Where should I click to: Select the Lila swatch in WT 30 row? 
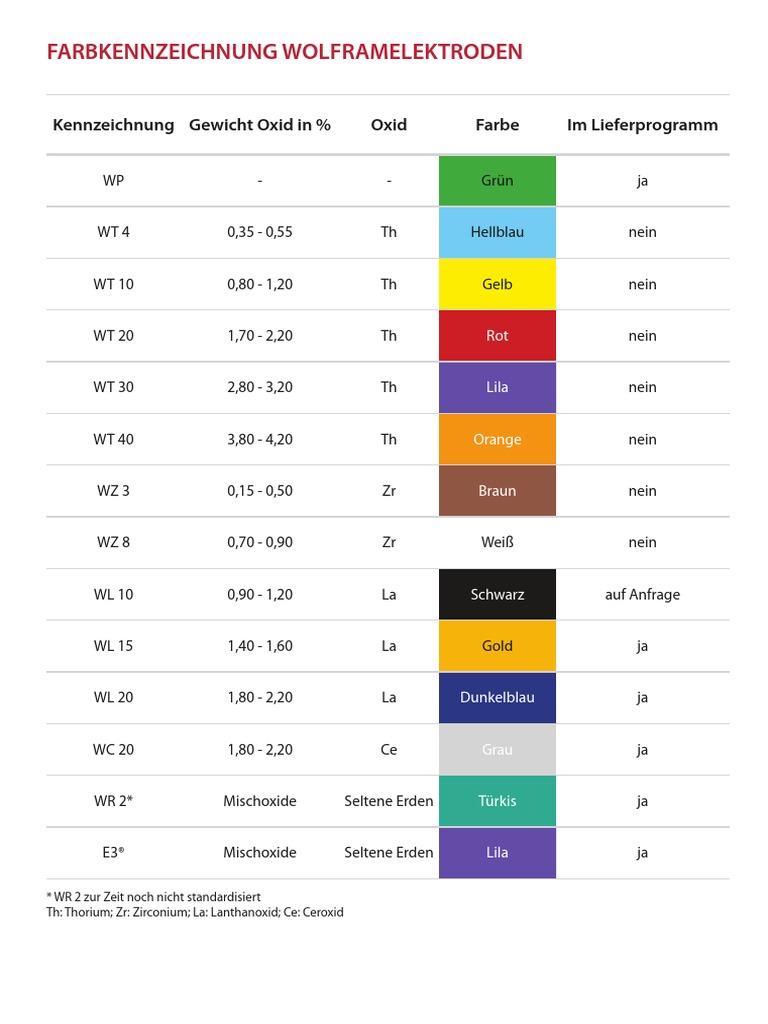pos(497,387)
